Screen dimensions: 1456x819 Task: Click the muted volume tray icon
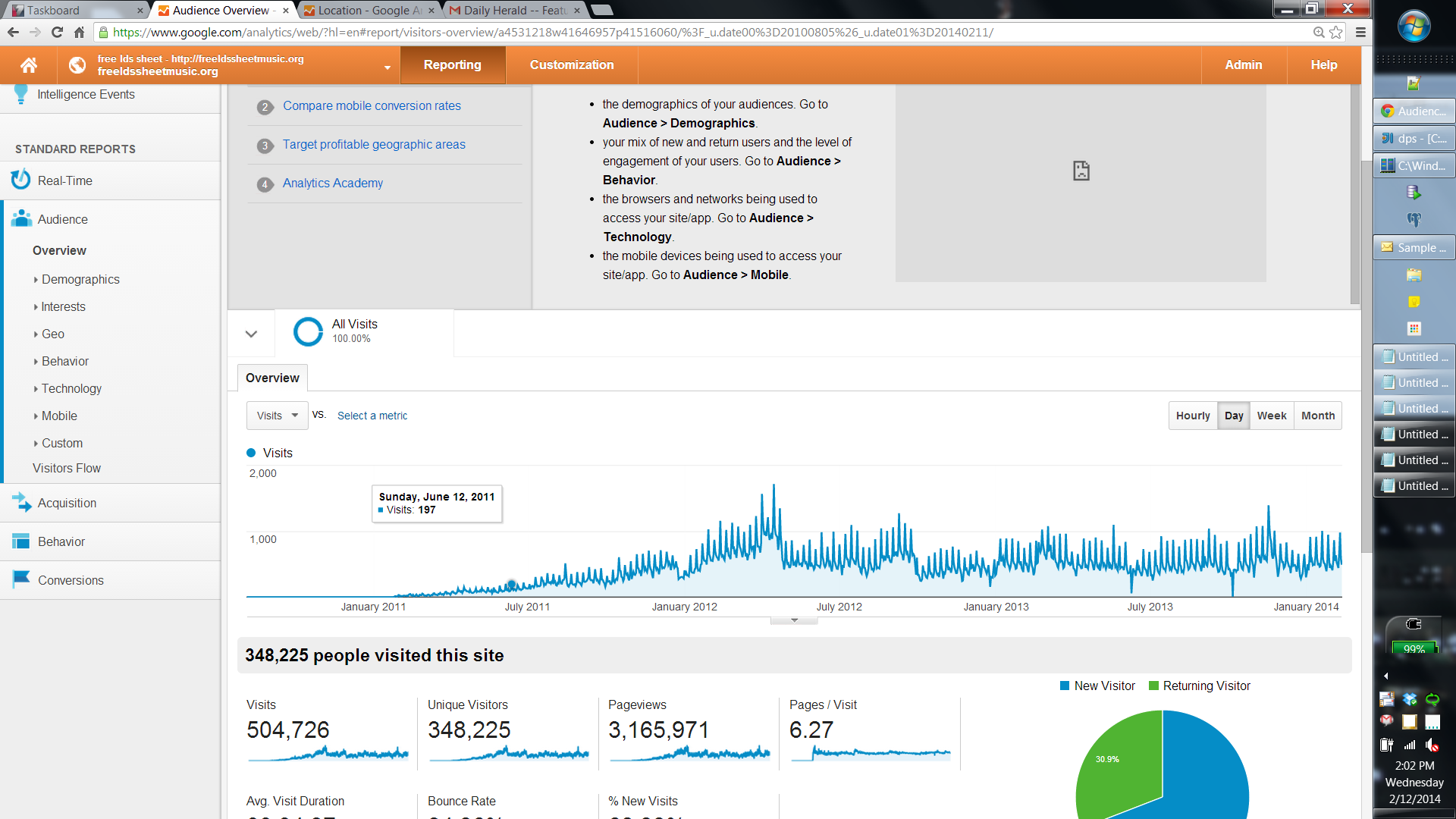pos(1432,745)
